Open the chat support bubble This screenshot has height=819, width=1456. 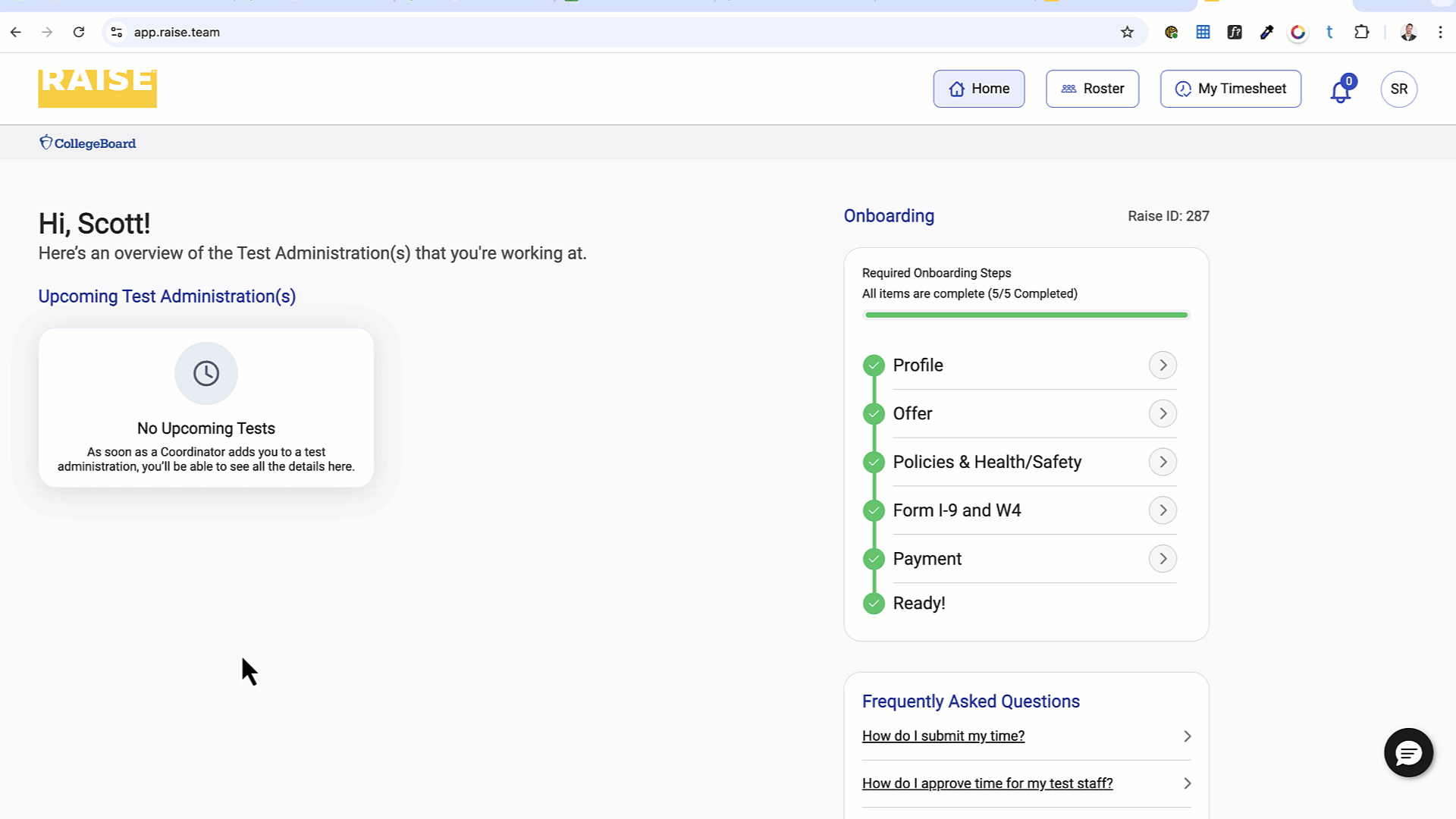point(1408,753)
